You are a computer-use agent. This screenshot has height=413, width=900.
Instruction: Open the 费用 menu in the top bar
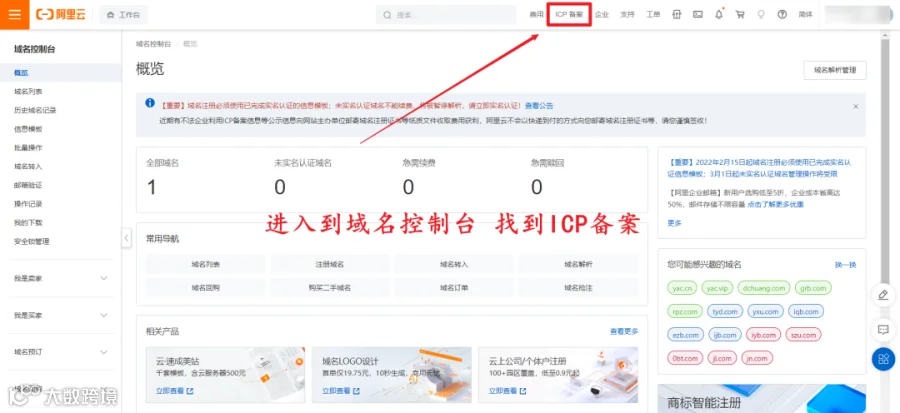tap(536, 15)
